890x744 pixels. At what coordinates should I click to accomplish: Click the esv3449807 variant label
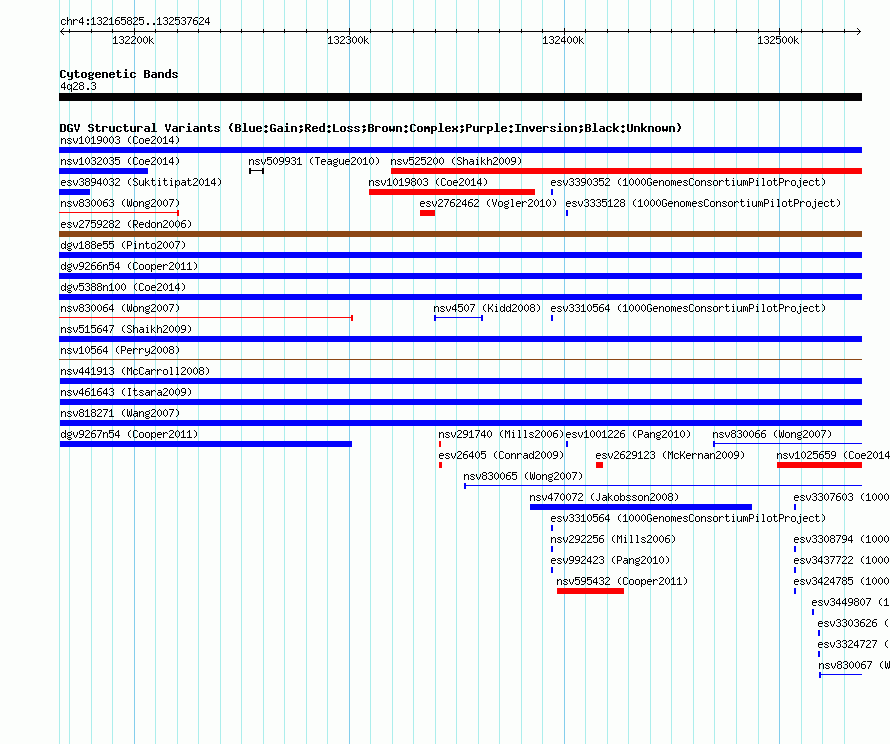click(x=850, y=602)
